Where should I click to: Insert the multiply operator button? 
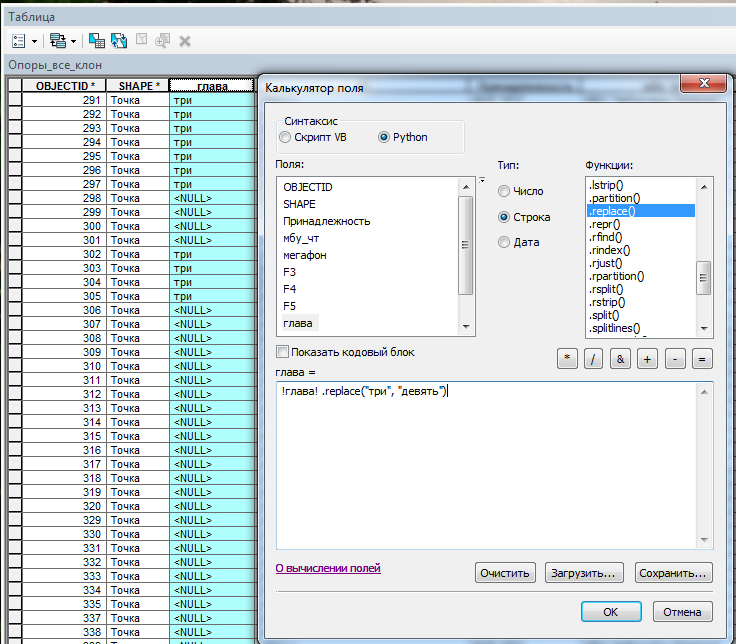click(568, 360)
